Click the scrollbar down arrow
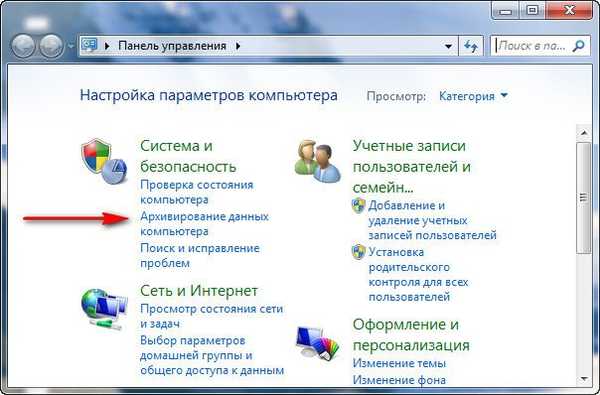Viewport: 600px width, 395px height. coord(584,379)
